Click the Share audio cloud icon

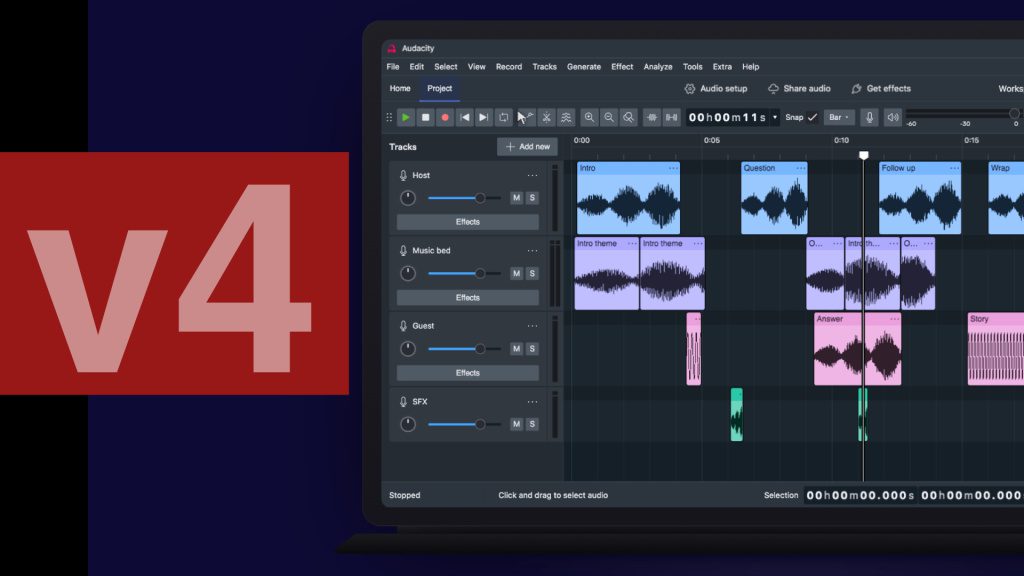pyautogui.click(x=773, y=89)
